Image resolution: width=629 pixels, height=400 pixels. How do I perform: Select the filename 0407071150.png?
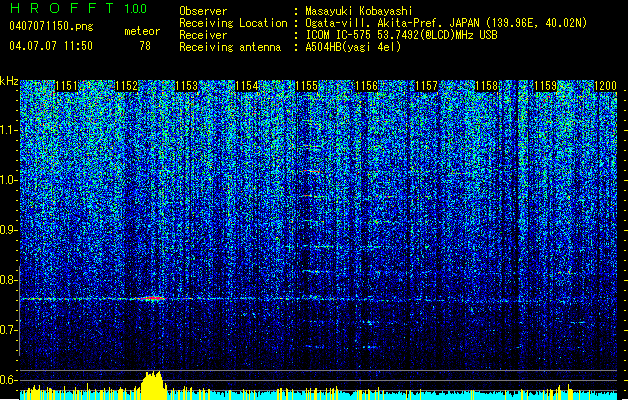tap(51, 26)
